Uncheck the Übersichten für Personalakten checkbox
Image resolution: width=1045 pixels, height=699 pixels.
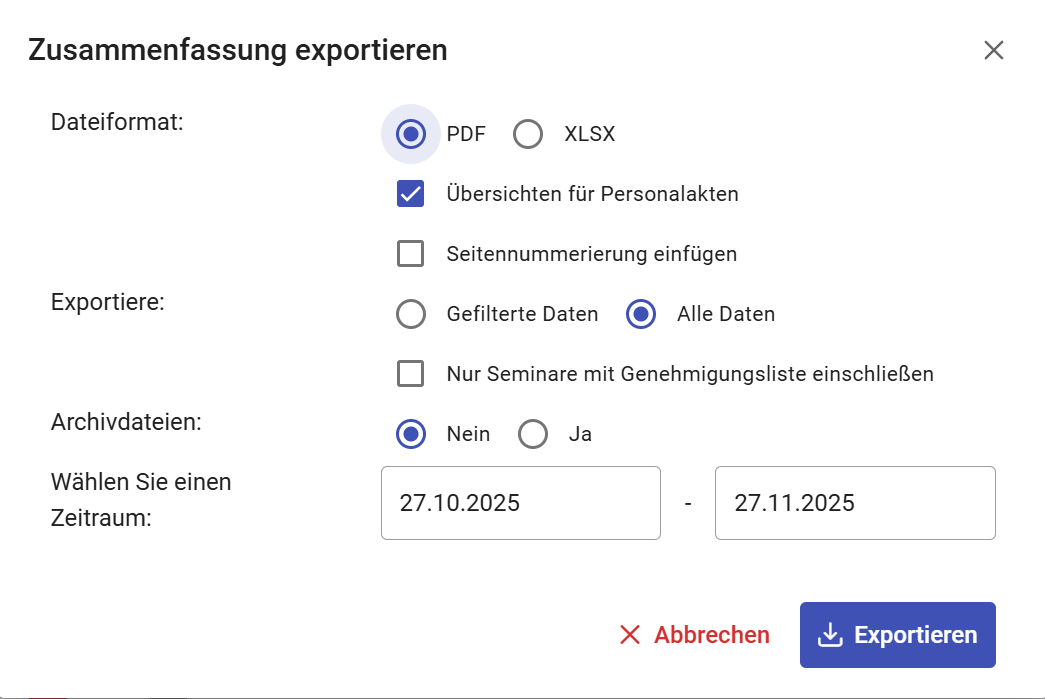[x=411, y=194]
